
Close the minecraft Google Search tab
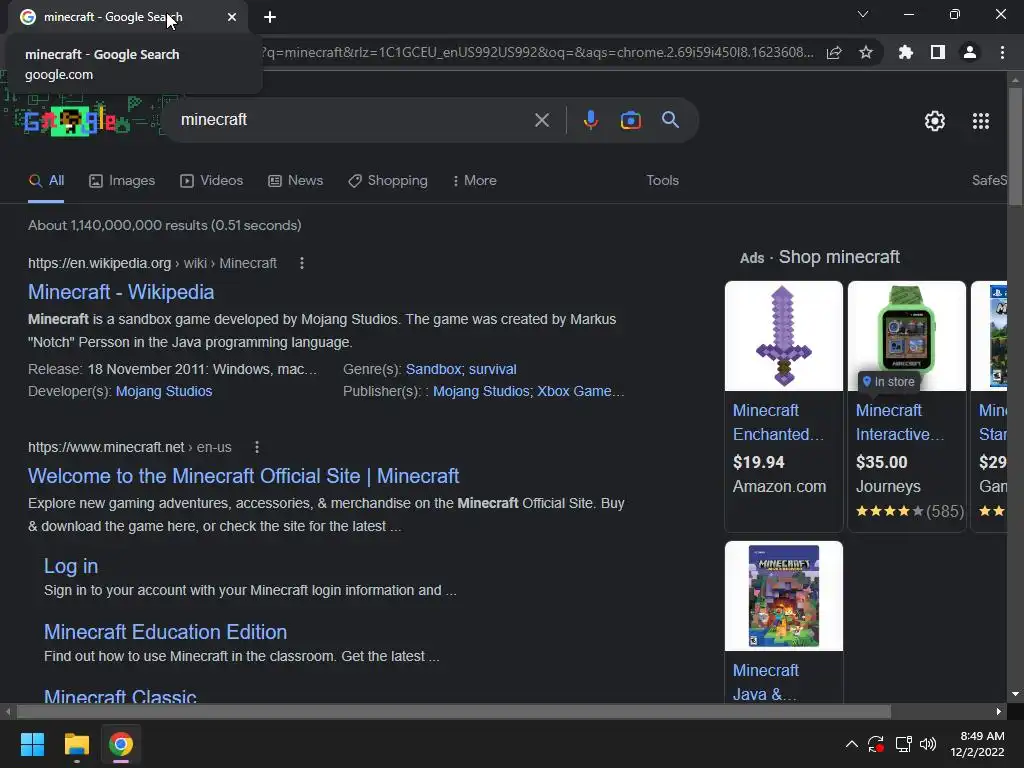[232, 17]
